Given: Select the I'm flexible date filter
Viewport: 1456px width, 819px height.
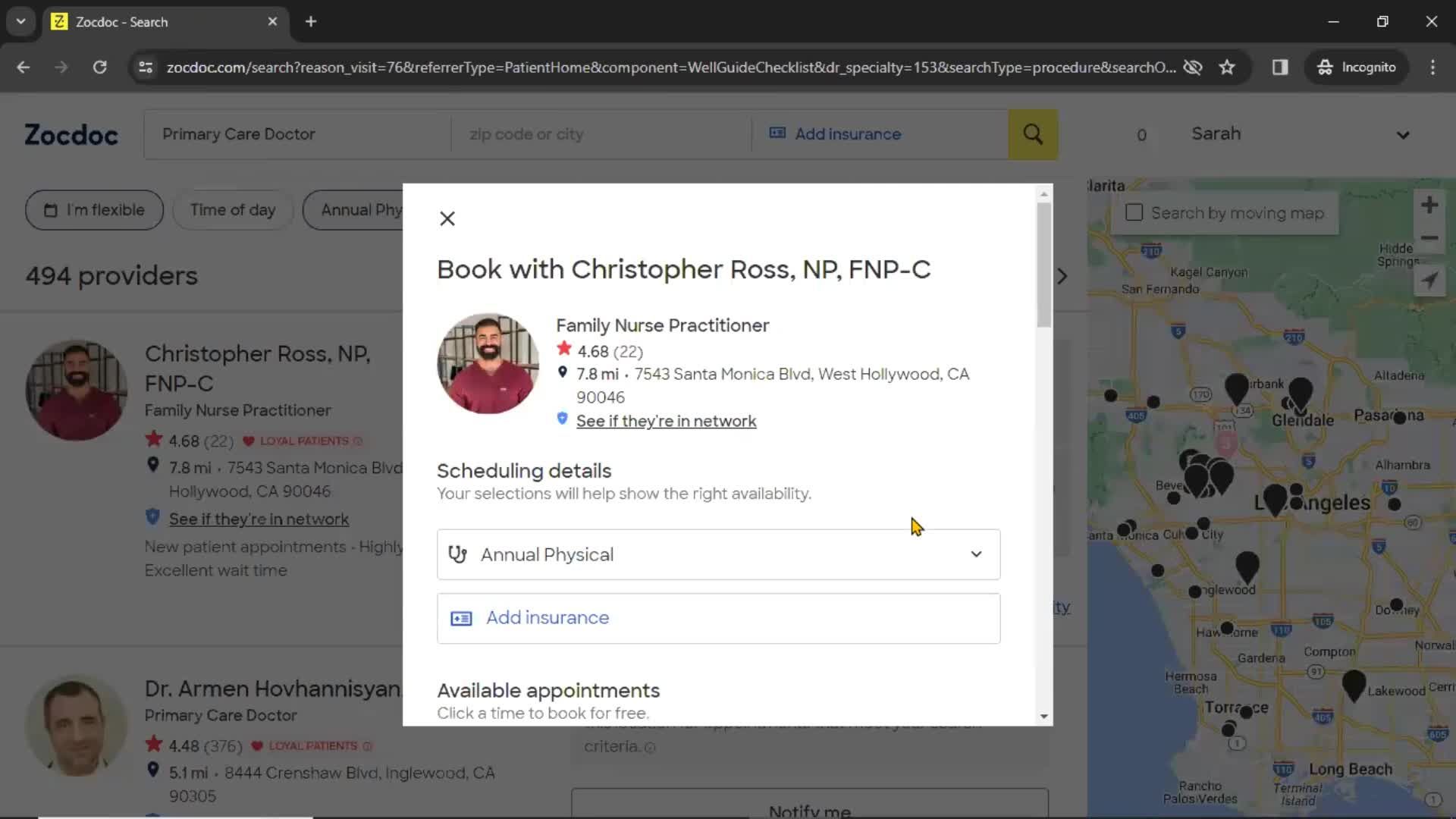Looking at the screenshot, I should (x=94, y=210).
